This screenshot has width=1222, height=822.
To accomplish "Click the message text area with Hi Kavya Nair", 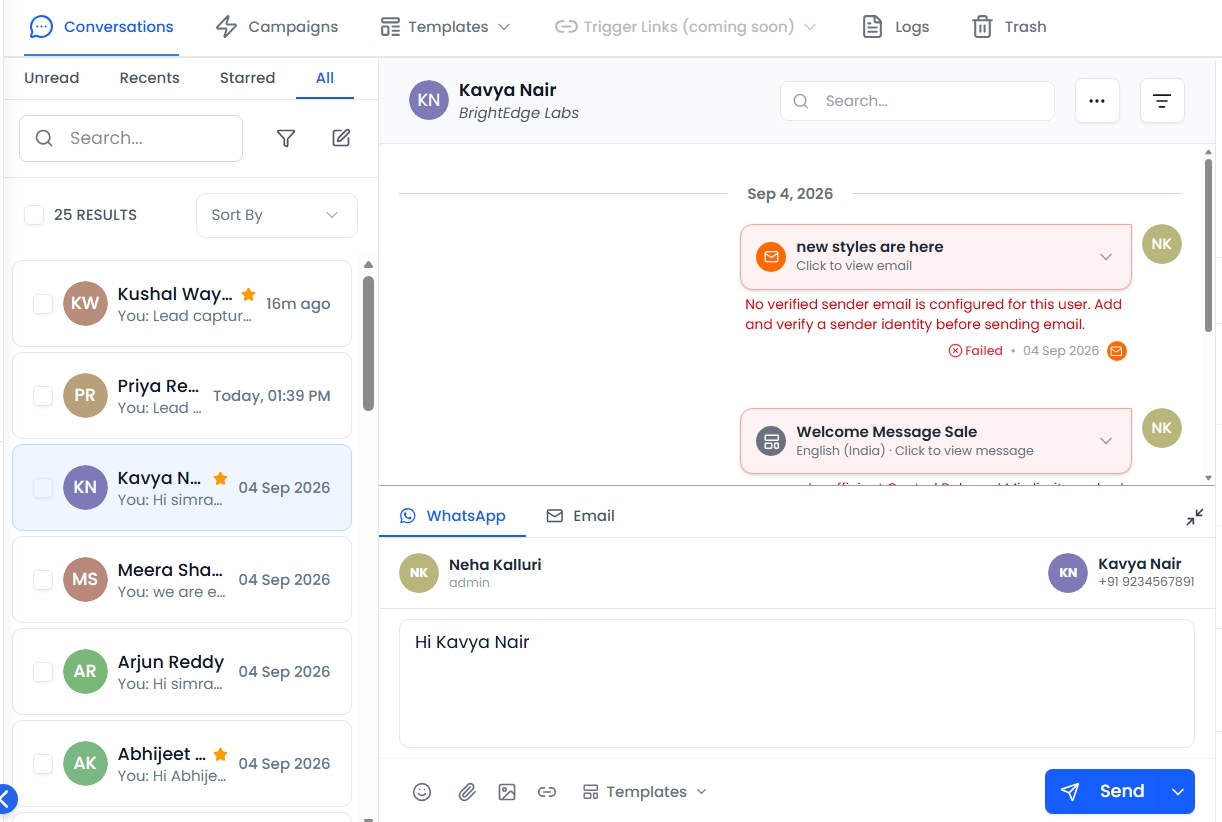I will 797,683.
